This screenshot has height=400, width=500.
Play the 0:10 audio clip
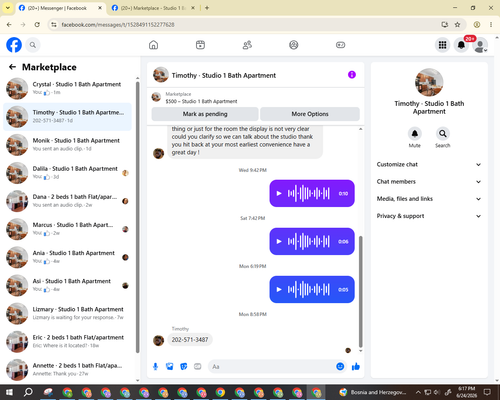[279, 193]
